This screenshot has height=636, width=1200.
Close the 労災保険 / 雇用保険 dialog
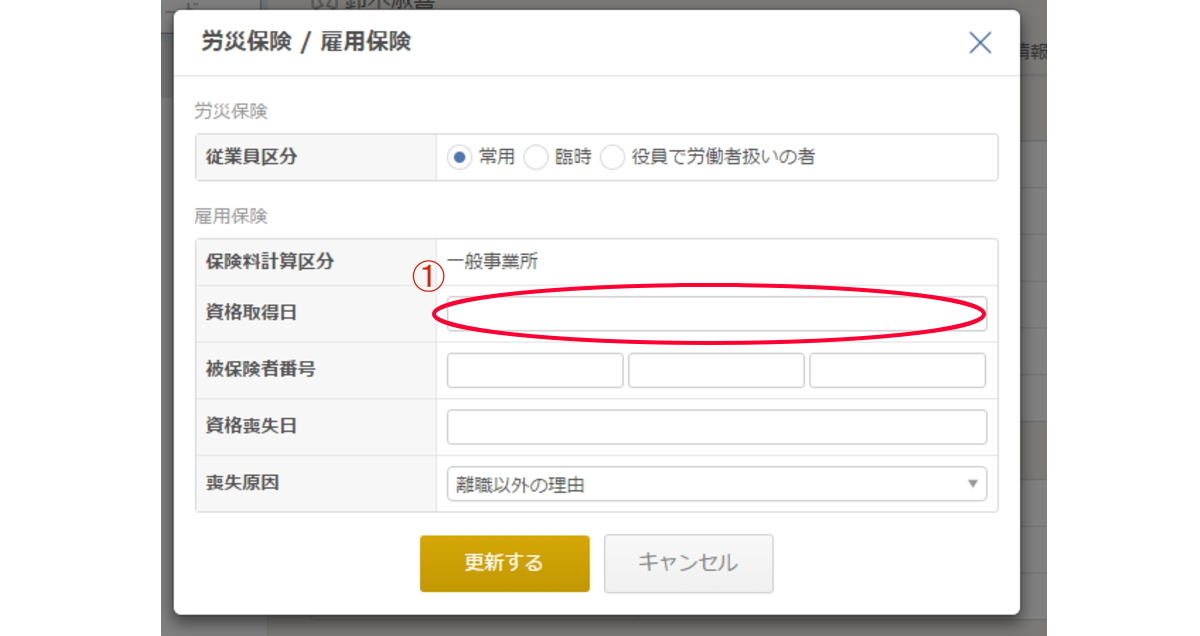click(x=980, y=42)
